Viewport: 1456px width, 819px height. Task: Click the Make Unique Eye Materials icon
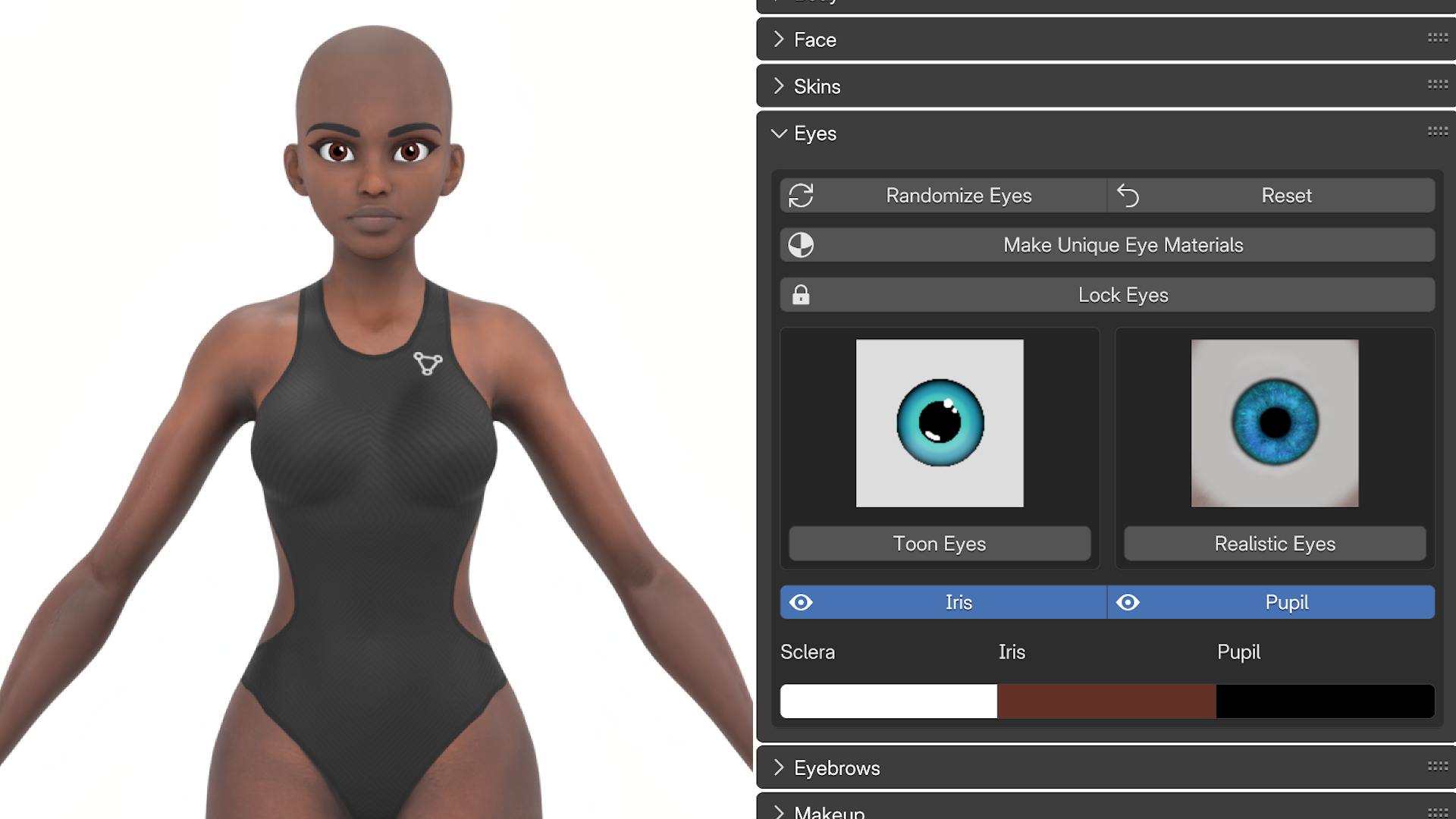tap(801, 245)
